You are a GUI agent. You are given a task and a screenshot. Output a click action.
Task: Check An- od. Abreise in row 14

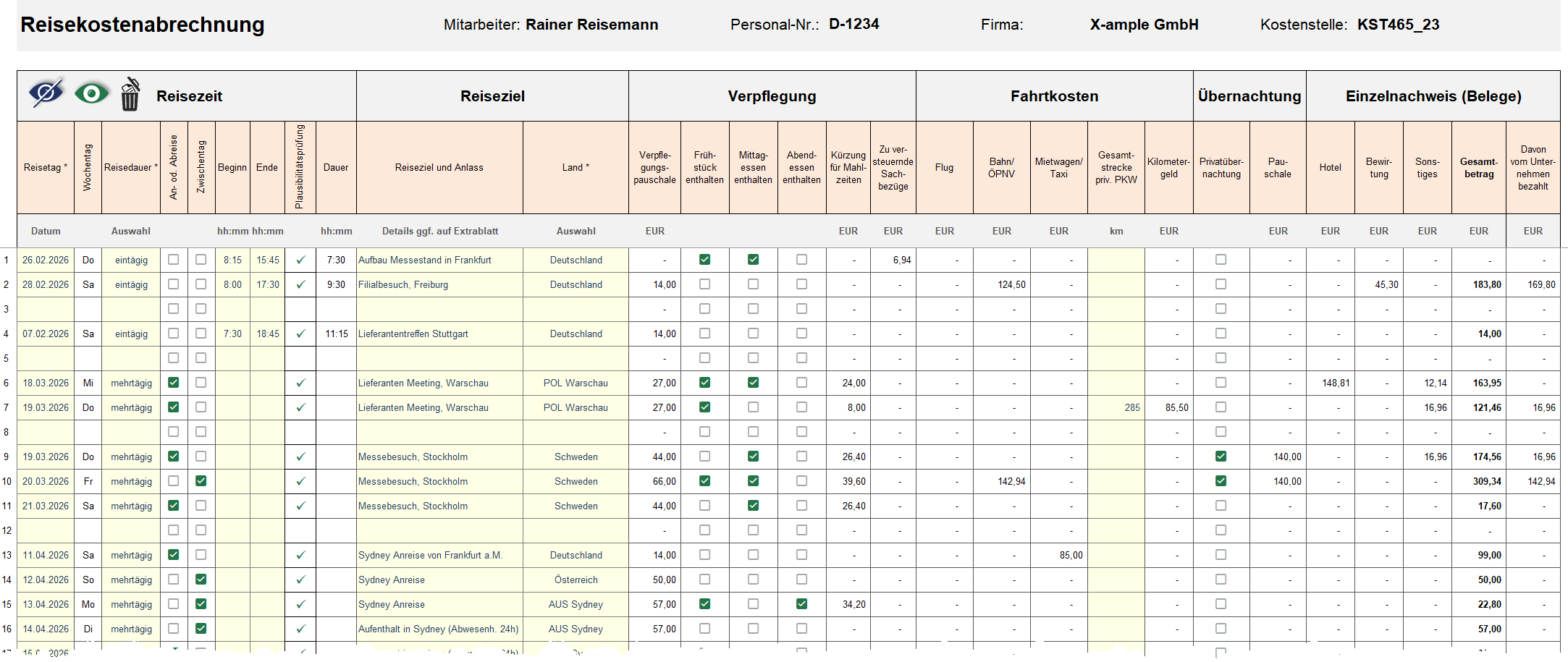pos(173,580)
